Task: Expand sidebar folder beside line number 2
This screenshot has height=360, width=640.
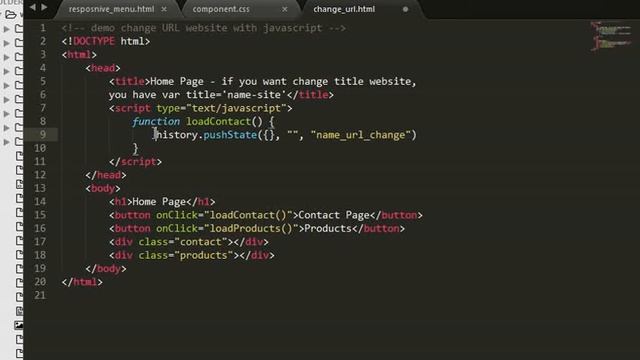Action: (x=7, y=43)
